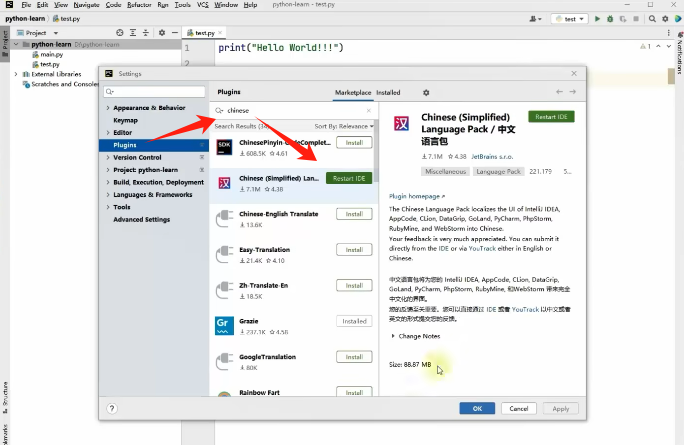Go back with the settings left arrow
The image size is (684, 445).
click(x=559, y=92)
